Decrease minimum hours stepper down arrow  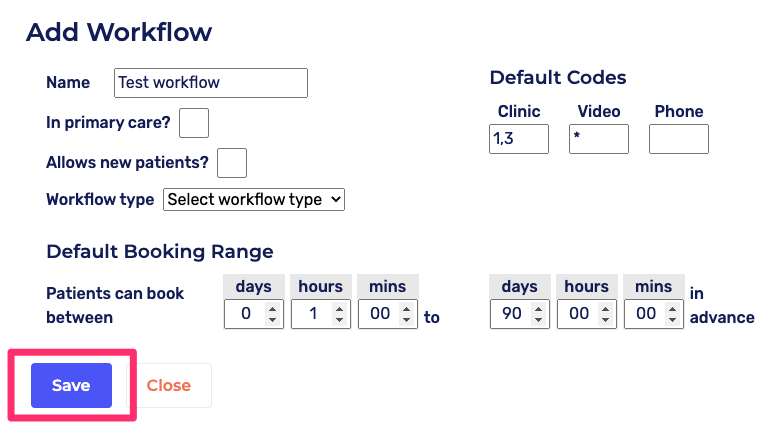pos(339,319)
